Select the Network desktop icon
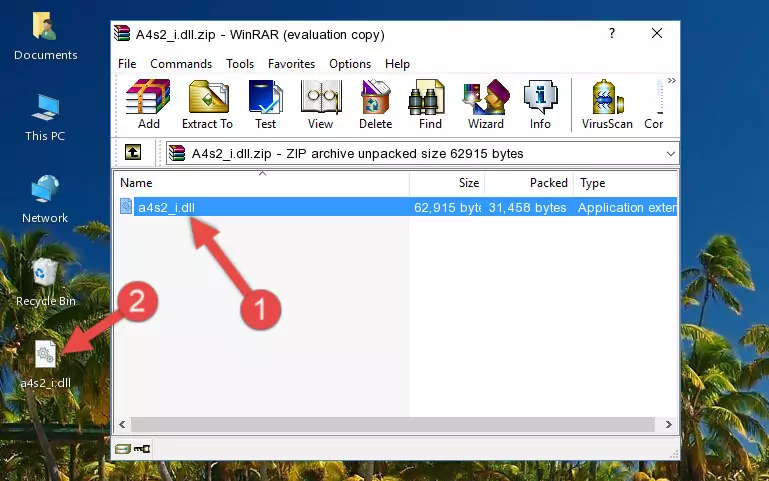The height and width of the screenshot is (481, 769). [x=45, y=199]
